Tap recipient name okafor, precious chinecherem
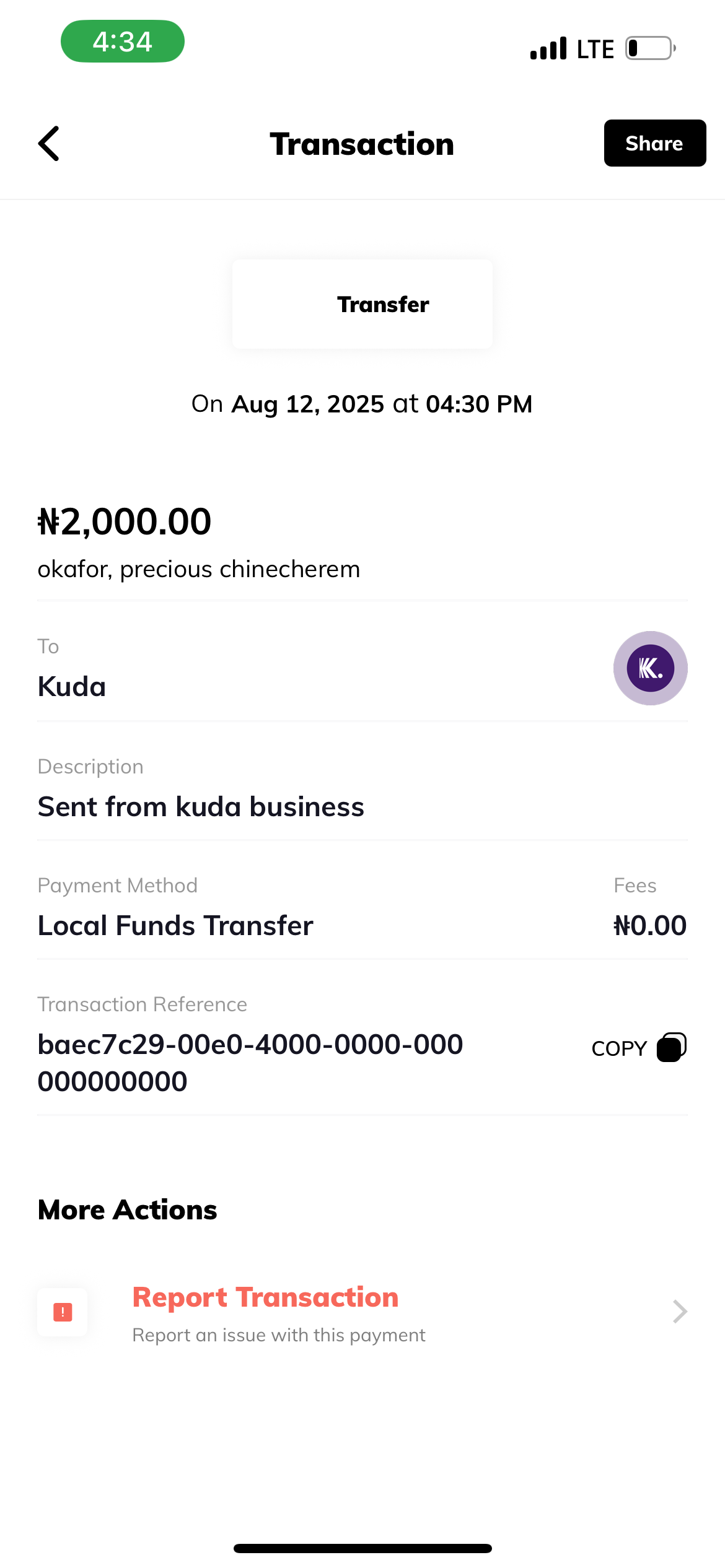This screenshot has height=1568, width=725. tap(199, 569)
